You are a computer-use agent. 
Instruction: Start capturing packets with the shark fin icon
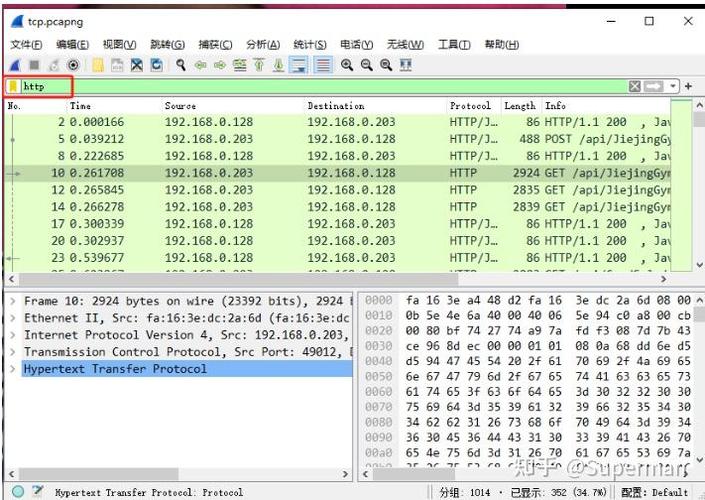(x=15, y=65)
